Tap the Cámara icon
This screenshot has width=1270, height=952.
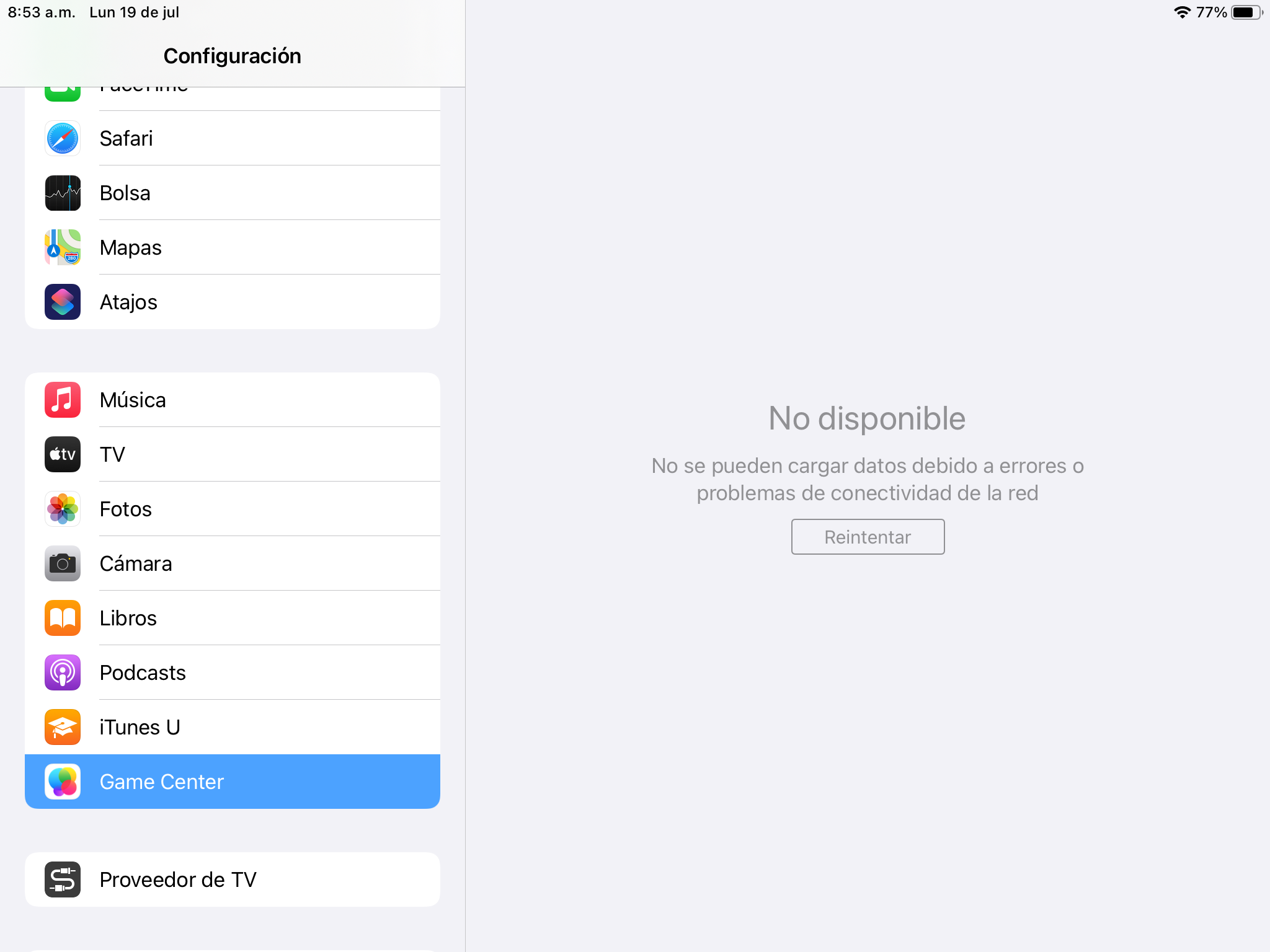[x=63, y=563]
